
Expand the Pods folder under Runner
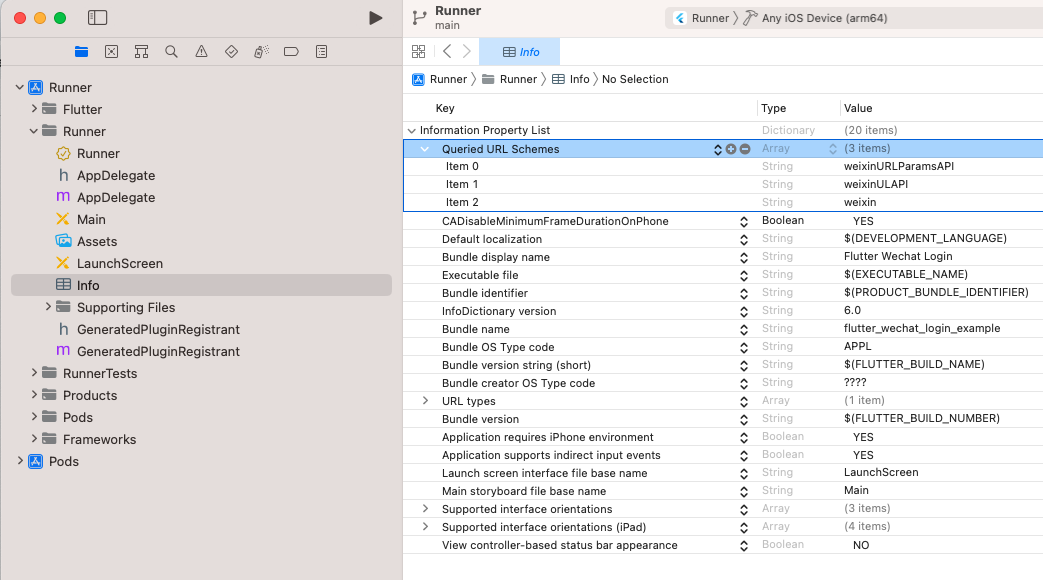coord(34,416)
